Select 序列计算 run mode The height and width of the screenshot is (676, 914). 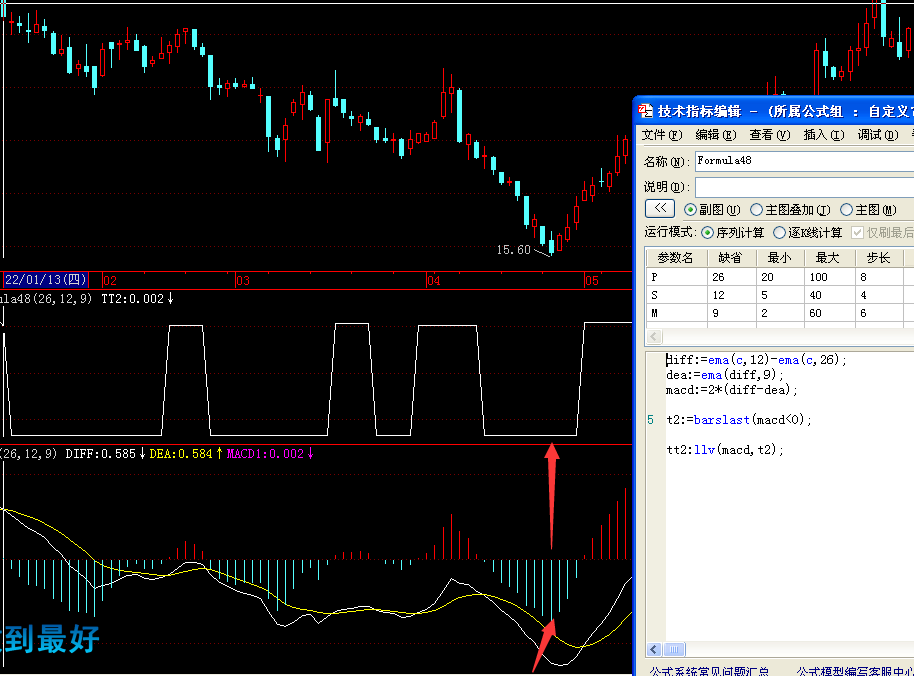click(707, 233)
